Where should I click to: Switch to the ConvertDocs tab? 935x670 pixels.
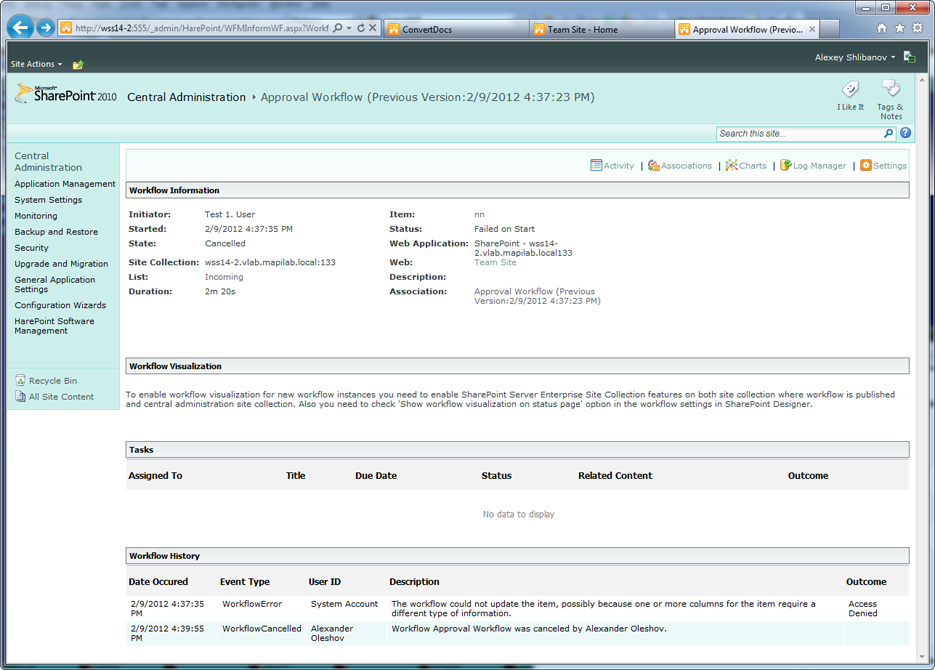click(427, 30)
